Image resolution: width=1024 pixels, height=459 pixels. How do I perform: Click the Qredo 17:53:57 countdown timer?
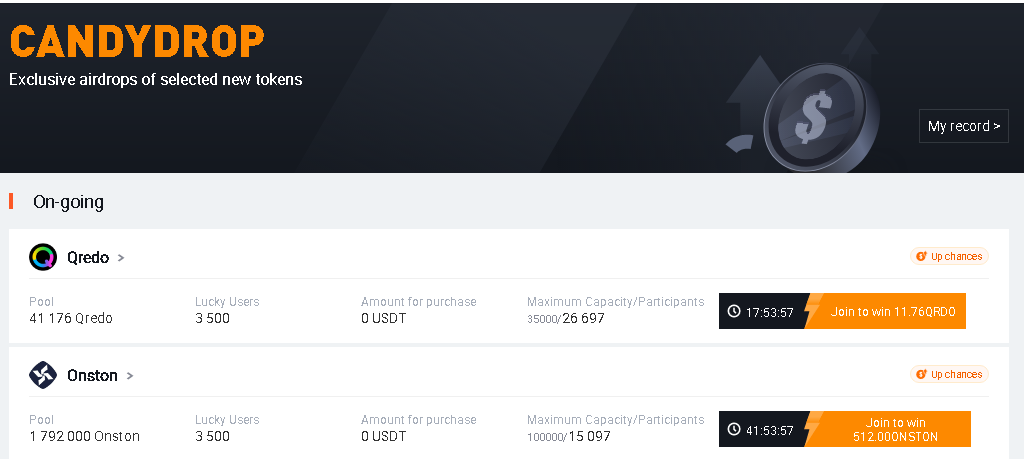pos(769,312)
